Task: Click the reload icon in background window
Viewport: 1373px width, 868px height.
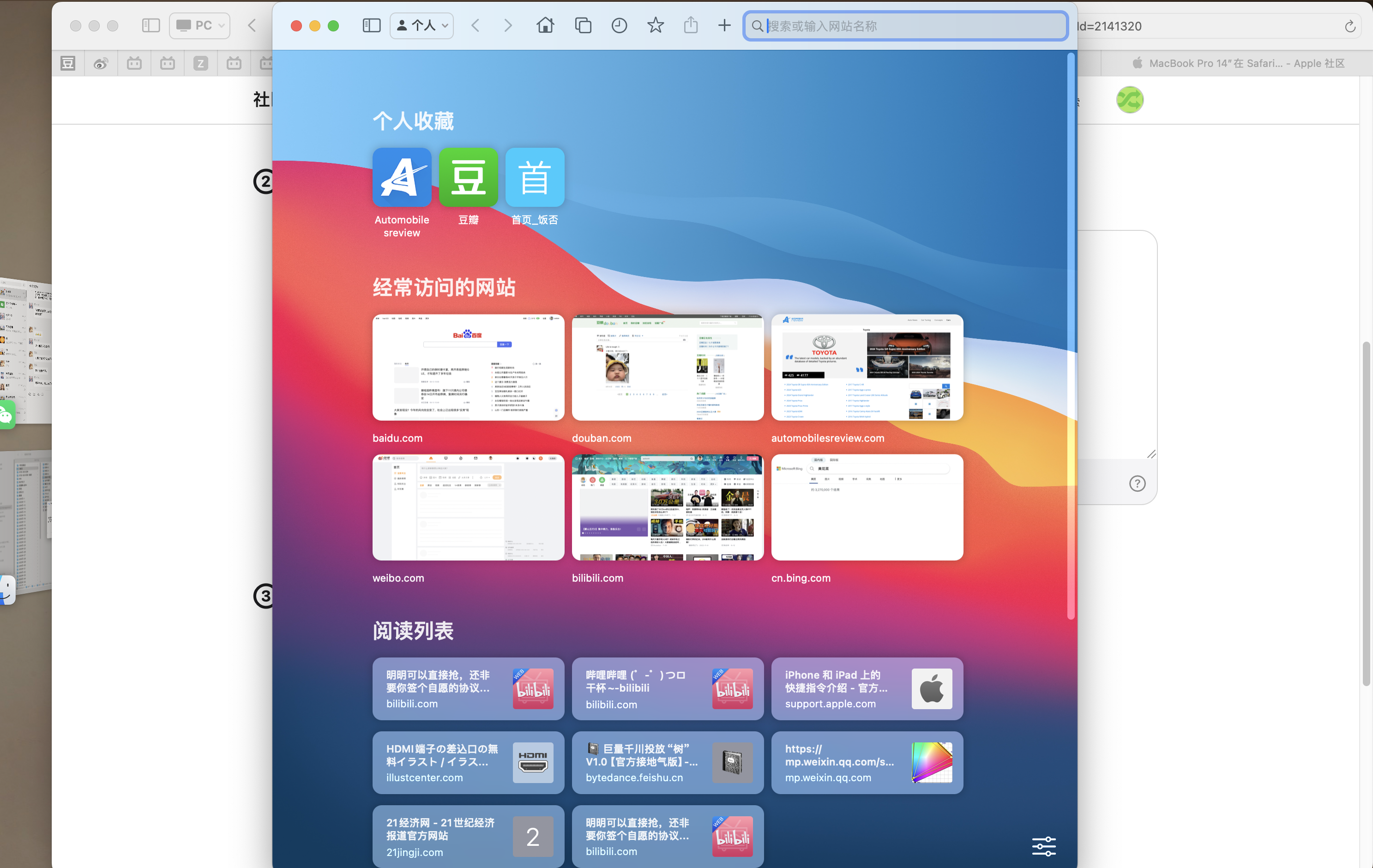Action: pos(1349,26)
